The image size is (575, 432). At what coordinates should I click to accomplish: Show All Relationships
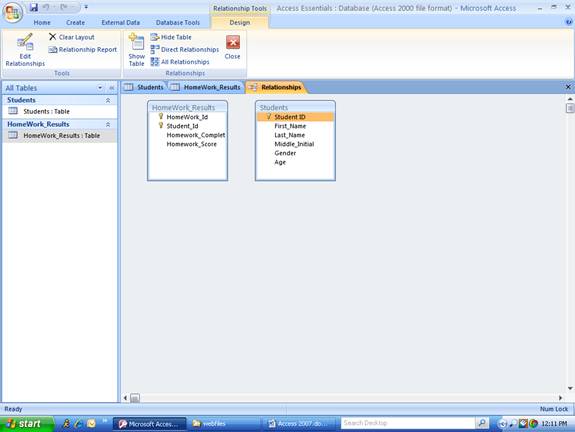[x=180, y=62]
